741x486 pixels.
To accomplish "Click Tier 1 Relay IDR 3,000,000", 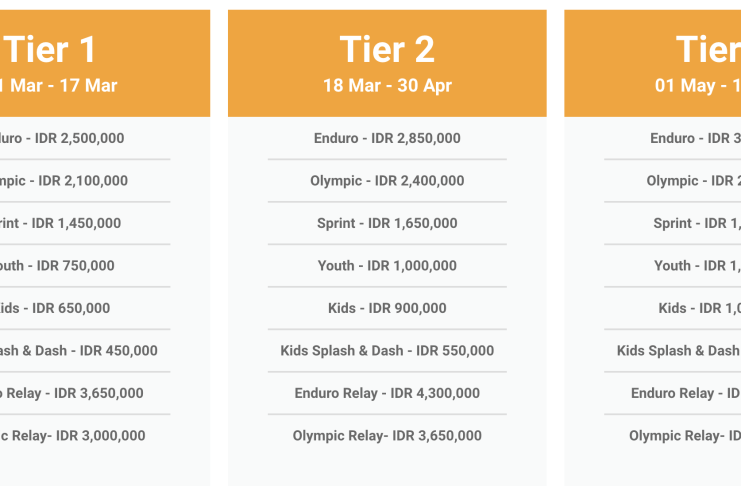I will pos(101,436).
